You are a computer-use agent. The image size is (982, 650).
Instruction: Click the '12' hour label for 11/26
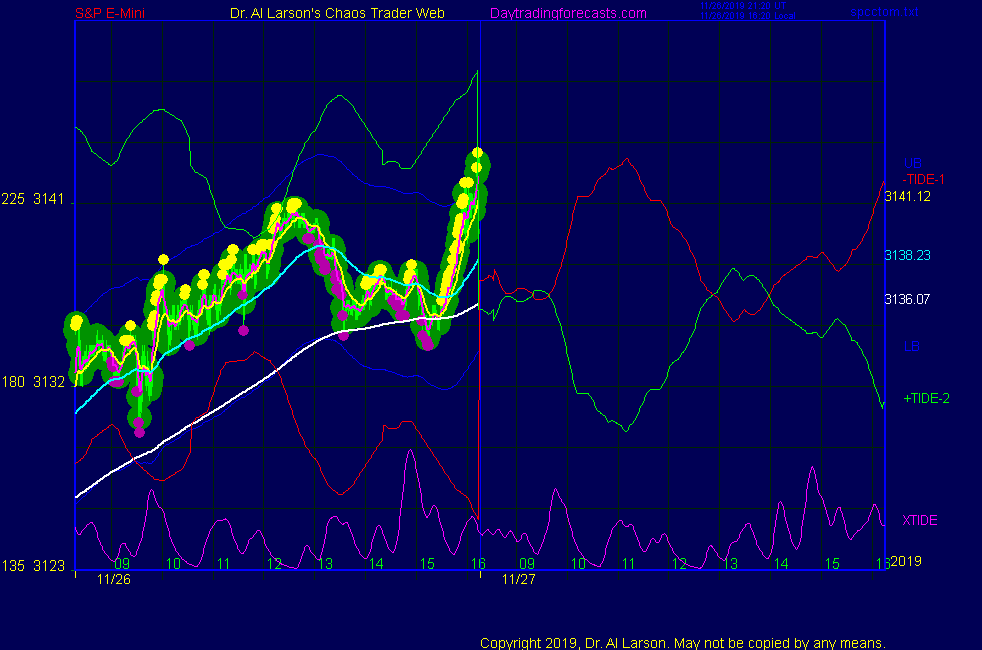pos(274,564)
